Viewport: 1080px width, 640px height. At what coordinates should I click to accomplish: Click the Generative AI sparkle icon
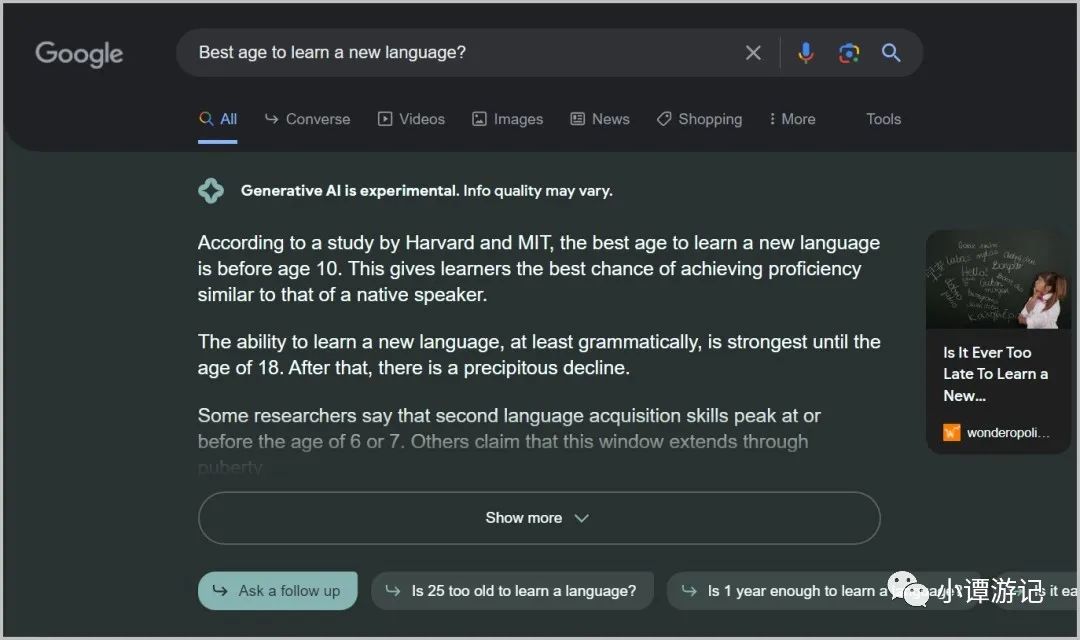tap(211, 191)
